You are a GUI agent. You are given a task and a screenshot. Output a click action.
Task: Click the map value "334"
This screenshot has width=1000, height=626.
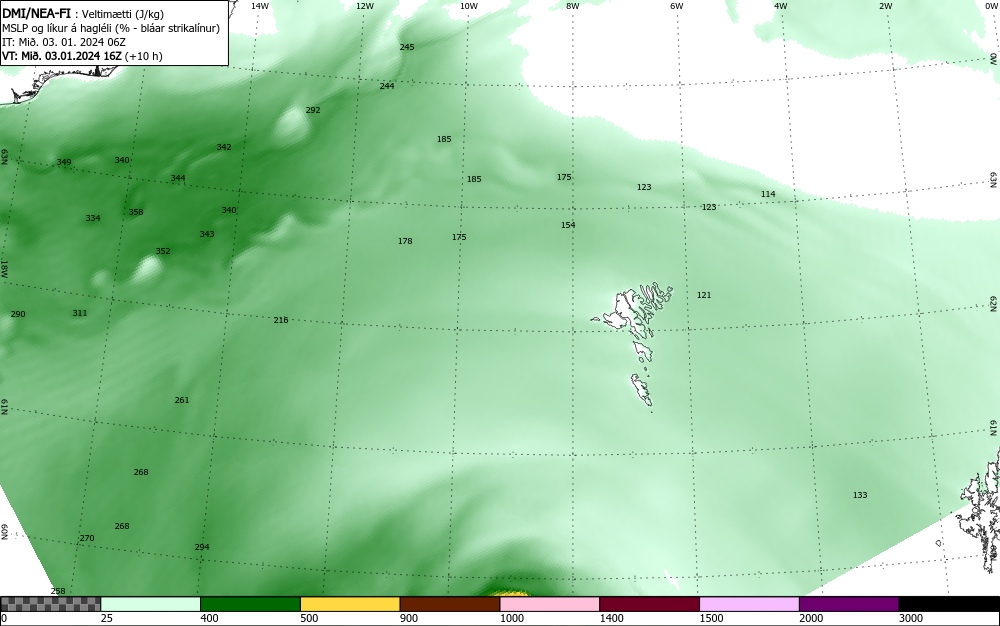click(x=93, y=218)
